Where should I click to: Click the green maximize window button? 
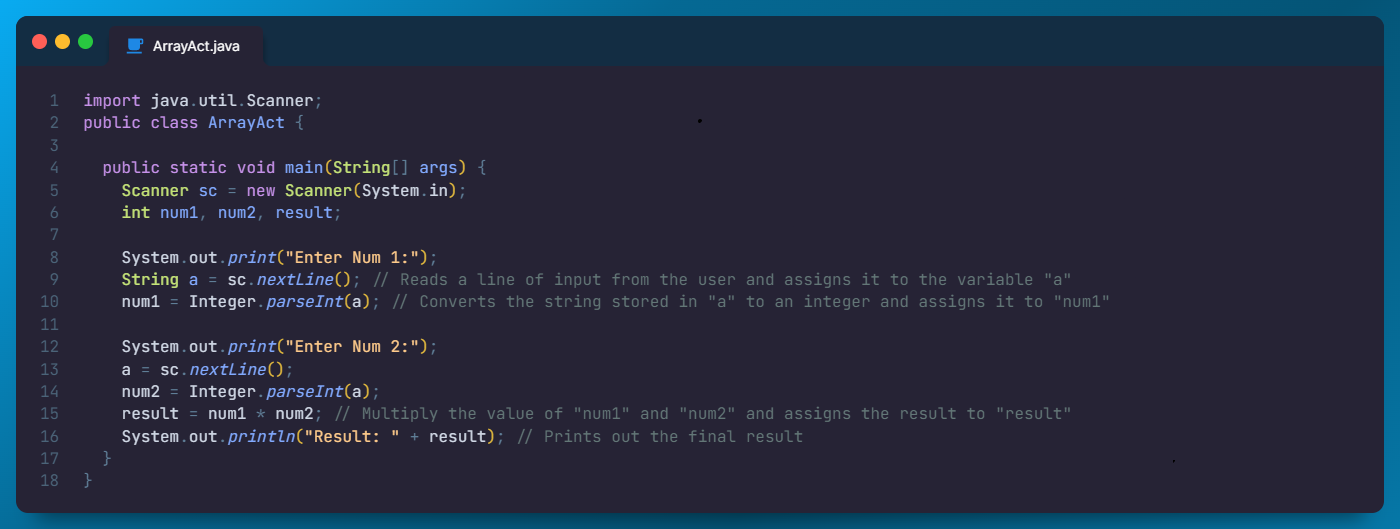click(86, 42)
